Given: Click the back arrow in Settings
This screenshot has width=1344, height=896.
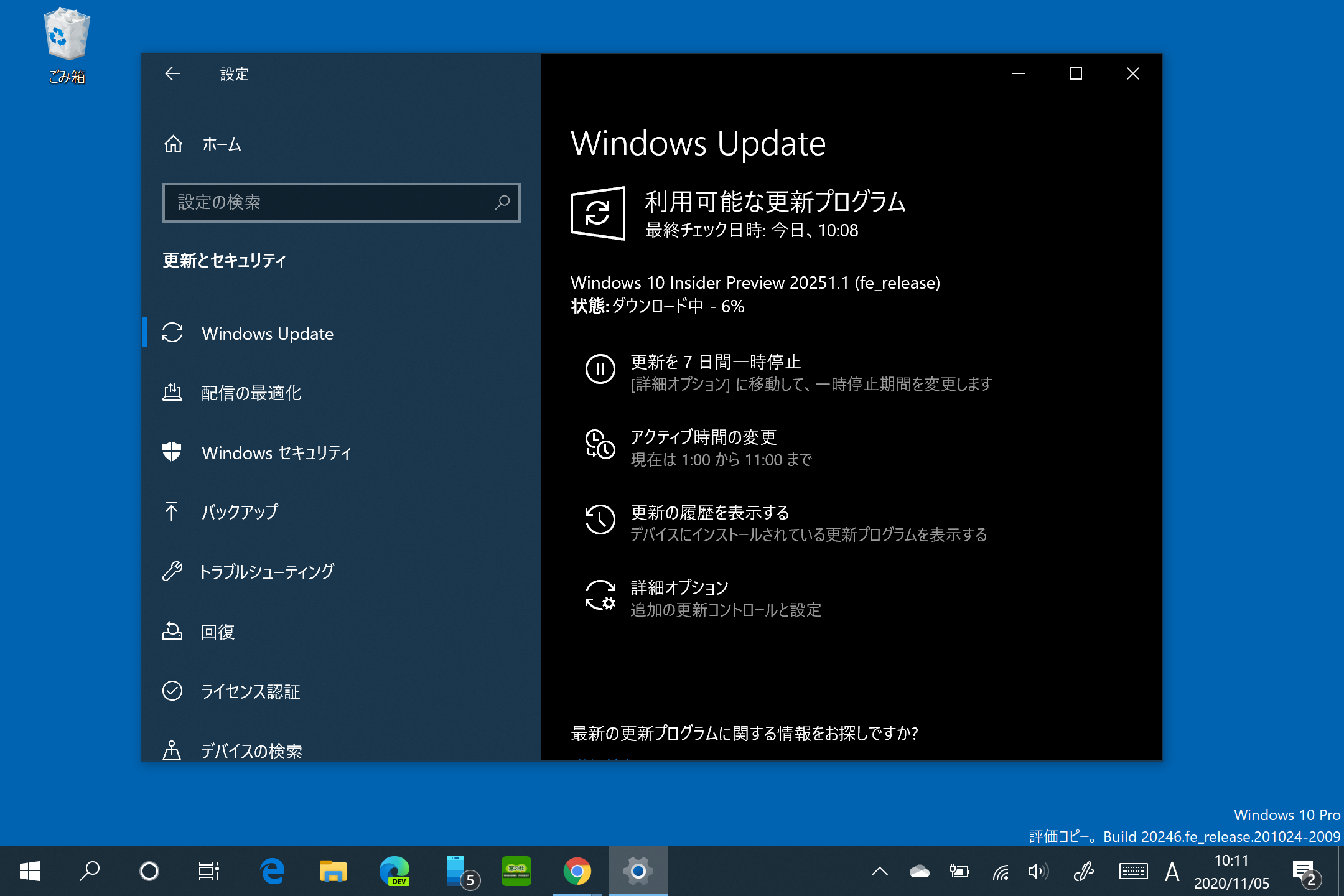Looking at the screenshot, I should [172, 74].
